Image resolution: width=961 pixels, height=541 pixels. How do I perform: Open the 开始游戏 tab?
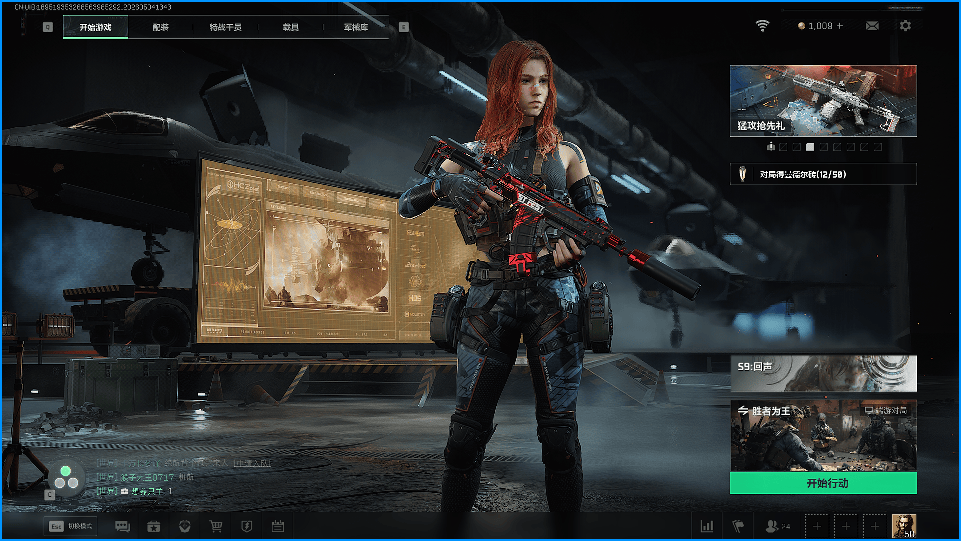click(96, 27)
